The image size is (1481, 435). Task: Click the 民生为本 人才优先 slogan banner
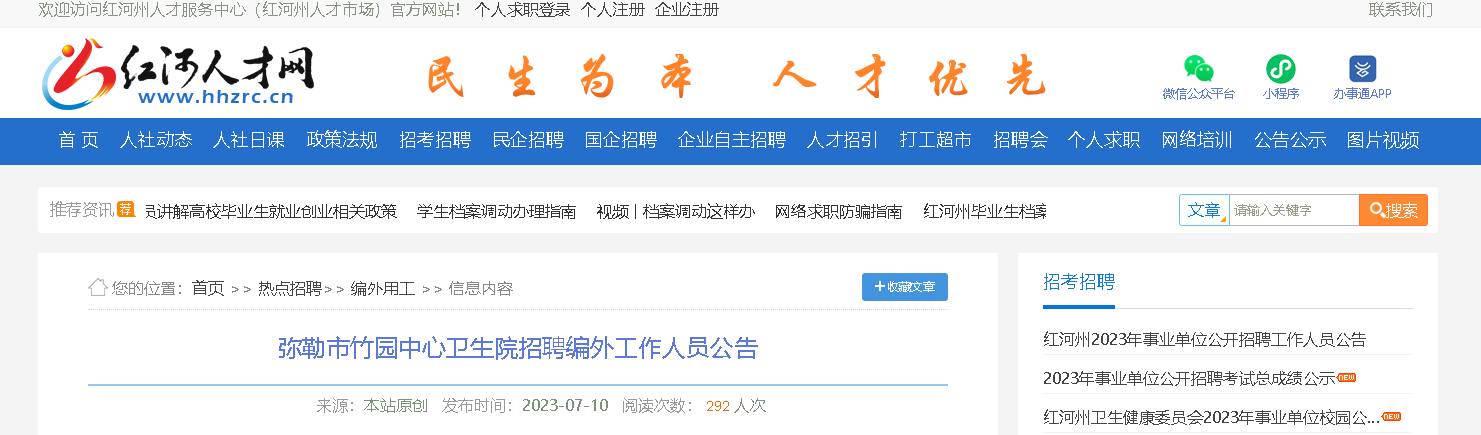(x=735, y=77)
